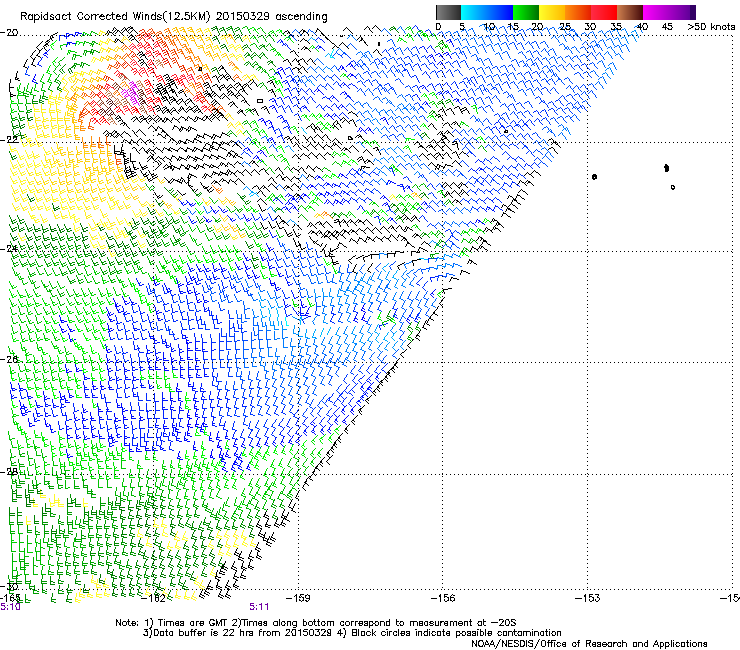Click the green 15-20 knots legend color
This screenshot has height=650, width=740.
click(526, 12)
